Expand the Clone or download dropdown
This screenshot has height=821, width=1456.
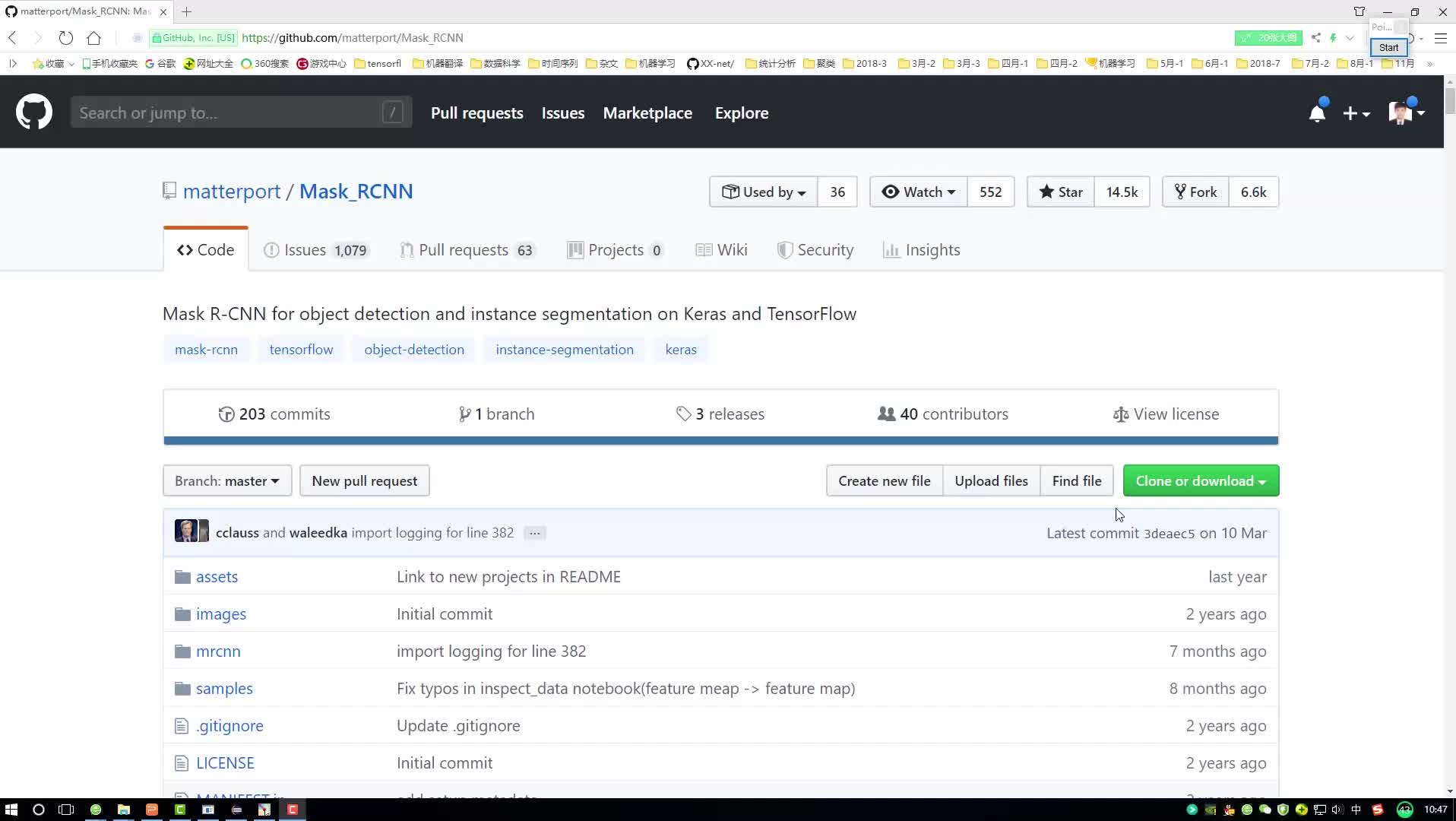tap(1201, 481)
